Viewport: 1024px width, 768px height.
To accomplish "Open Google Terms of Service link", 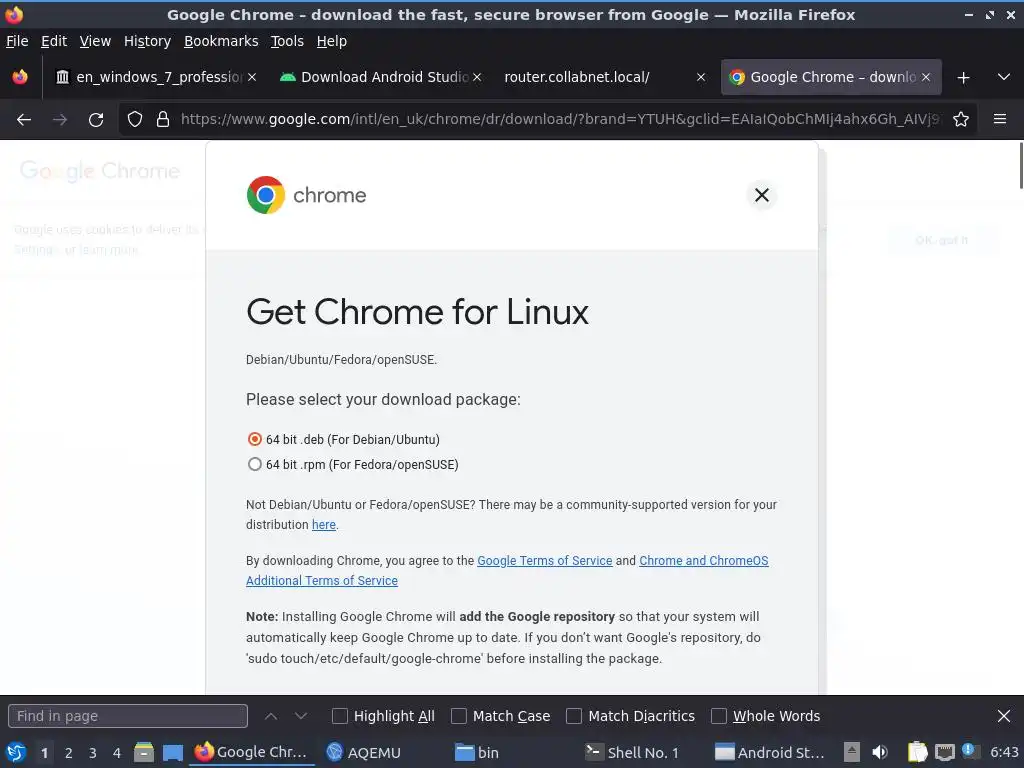I will pyautogui.click(x=545, y=560).
